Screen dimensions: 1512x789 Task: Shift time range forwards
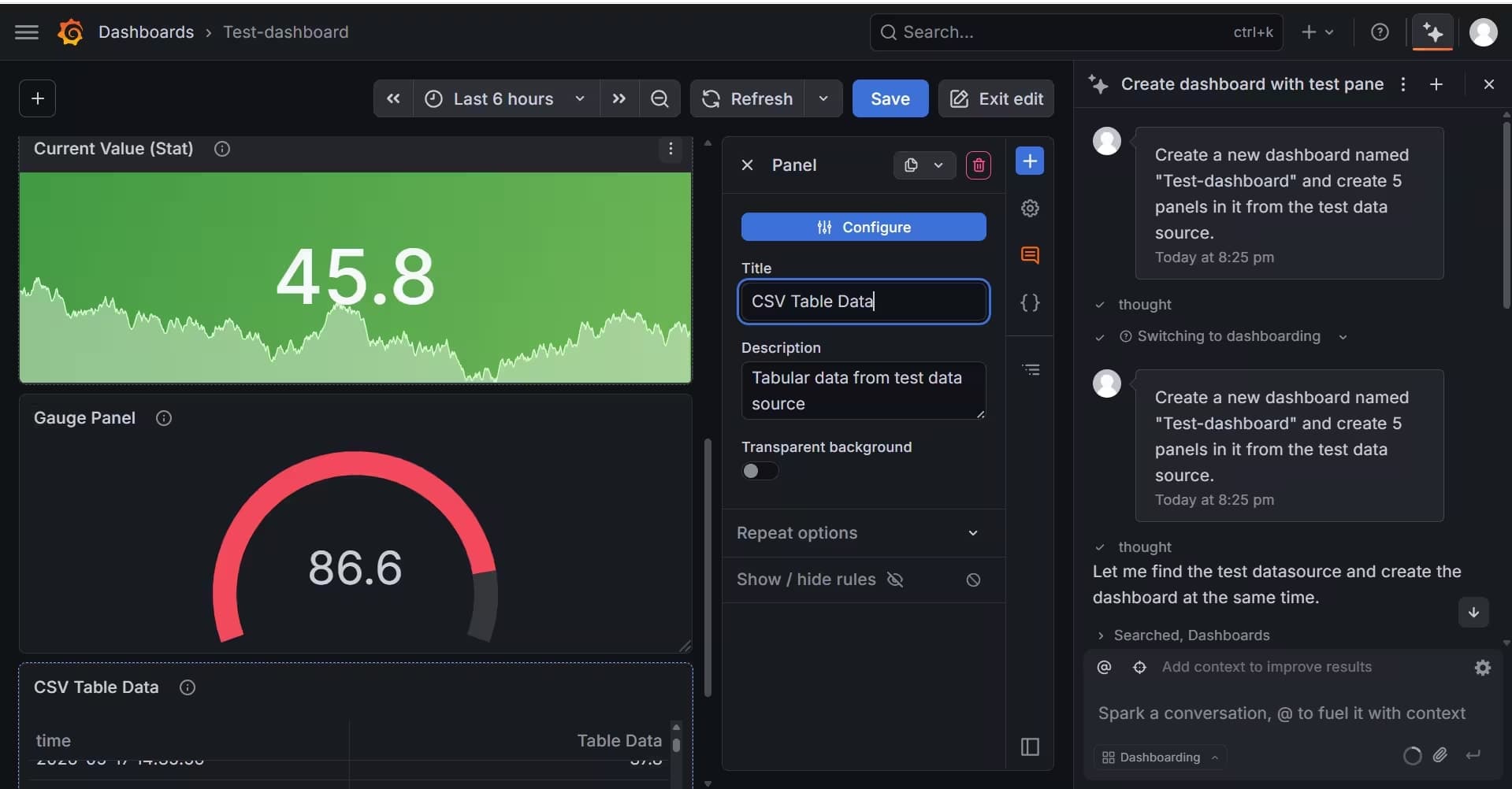(x=619, y=98)
